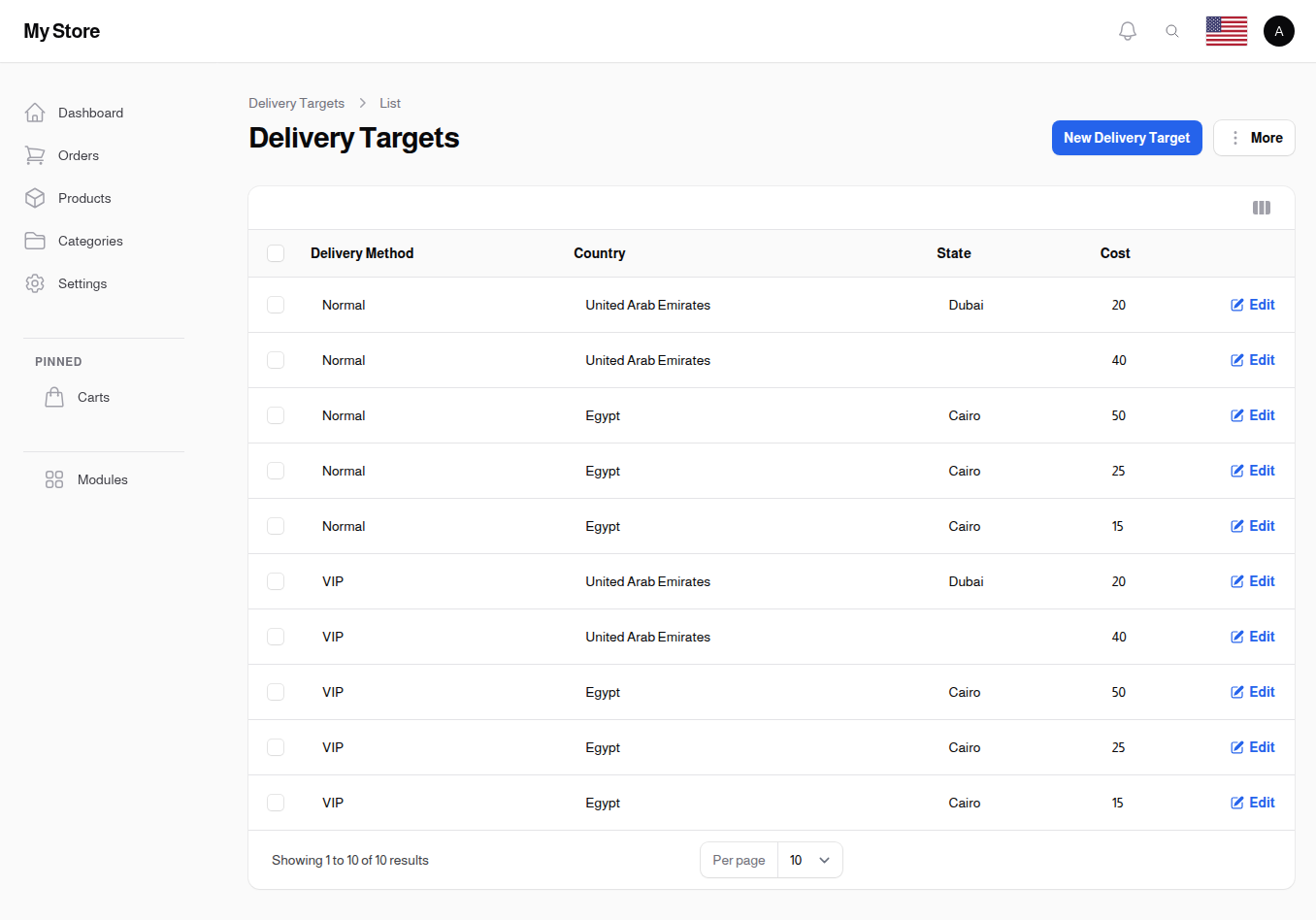
Task: Open pinned Carts via its bag icon
Action: 54,396
